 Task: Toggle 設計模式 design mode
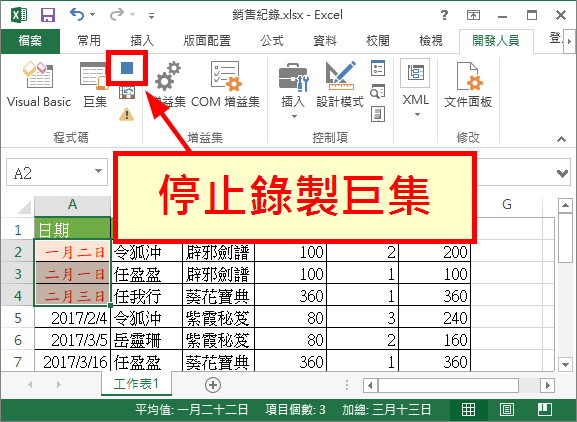click(340, 85)
